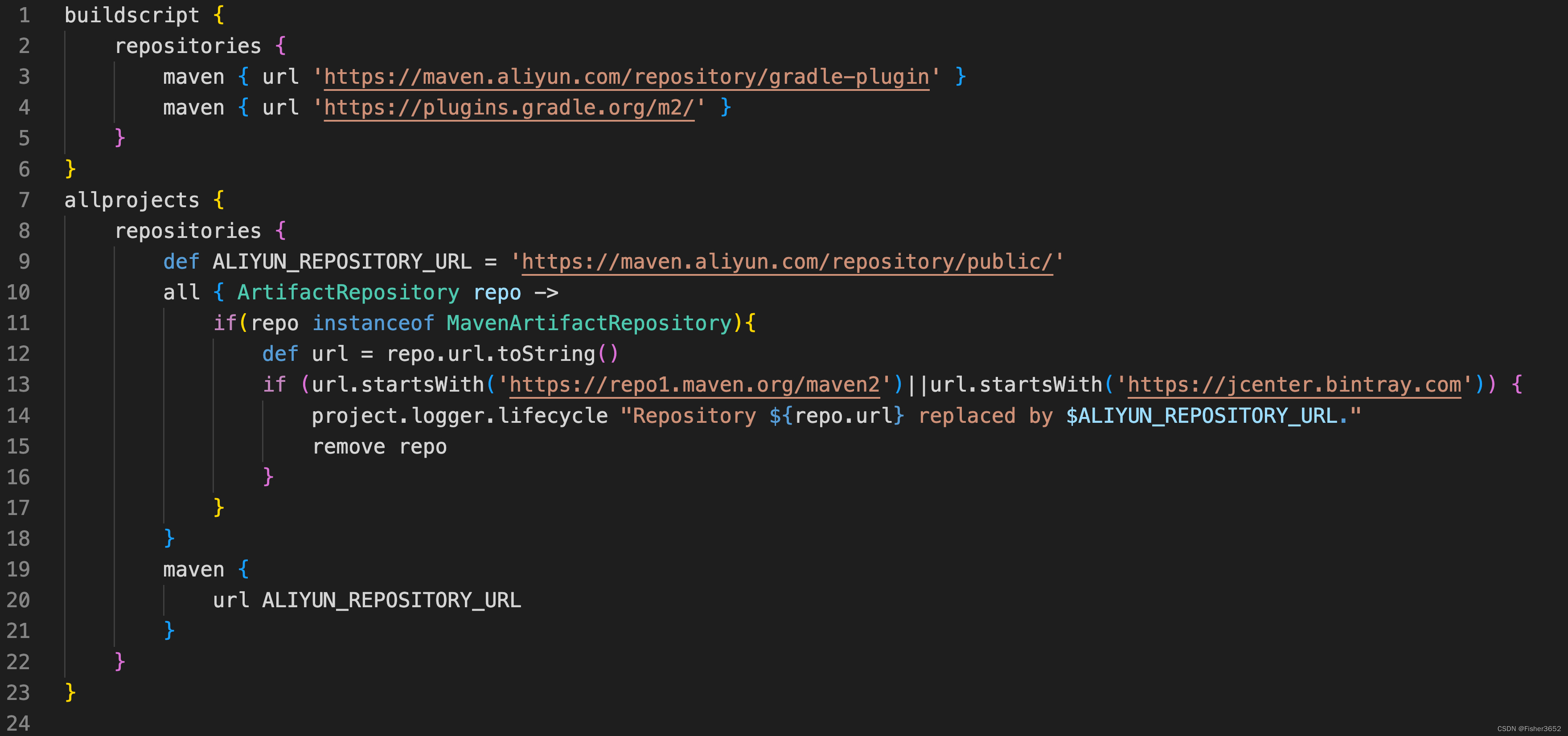This screenshot has height=736, width=1568.
Task: Click the 'def' keyword on line 12
Action: [x=280, y=354]
